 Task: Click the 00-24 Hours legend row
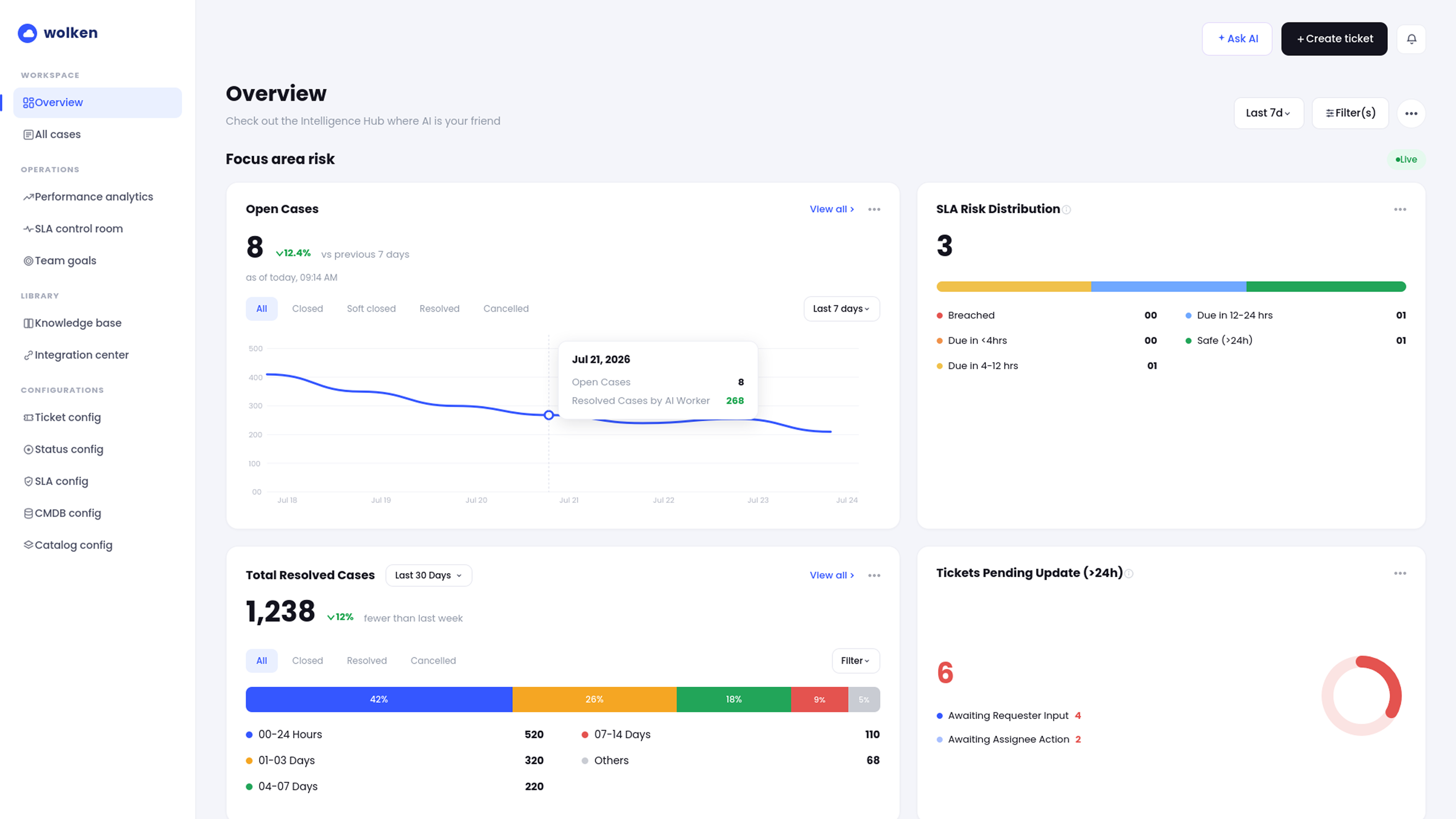tap(394, 735)
